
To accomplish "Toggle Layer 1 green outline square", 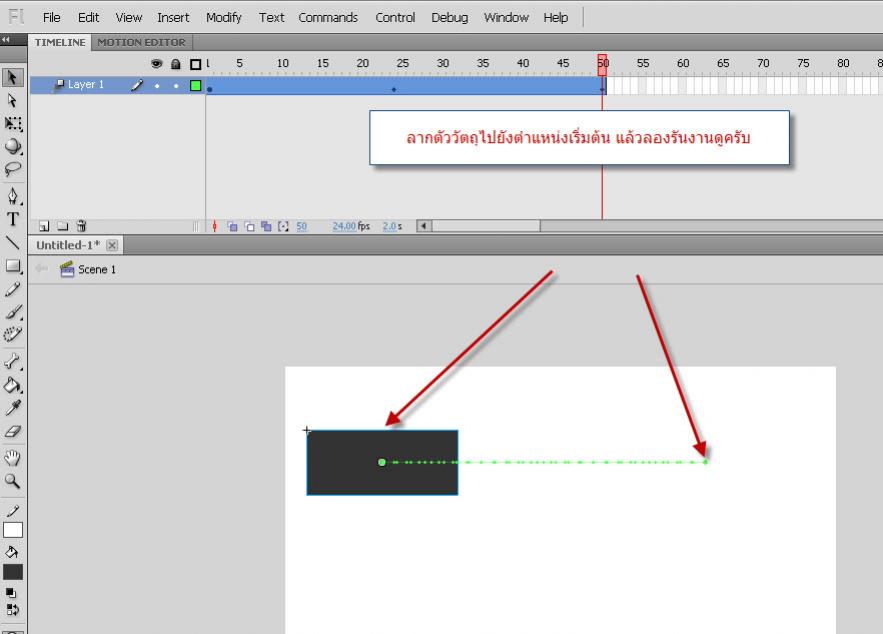I will pyautogui.click(x=195, y=85).
